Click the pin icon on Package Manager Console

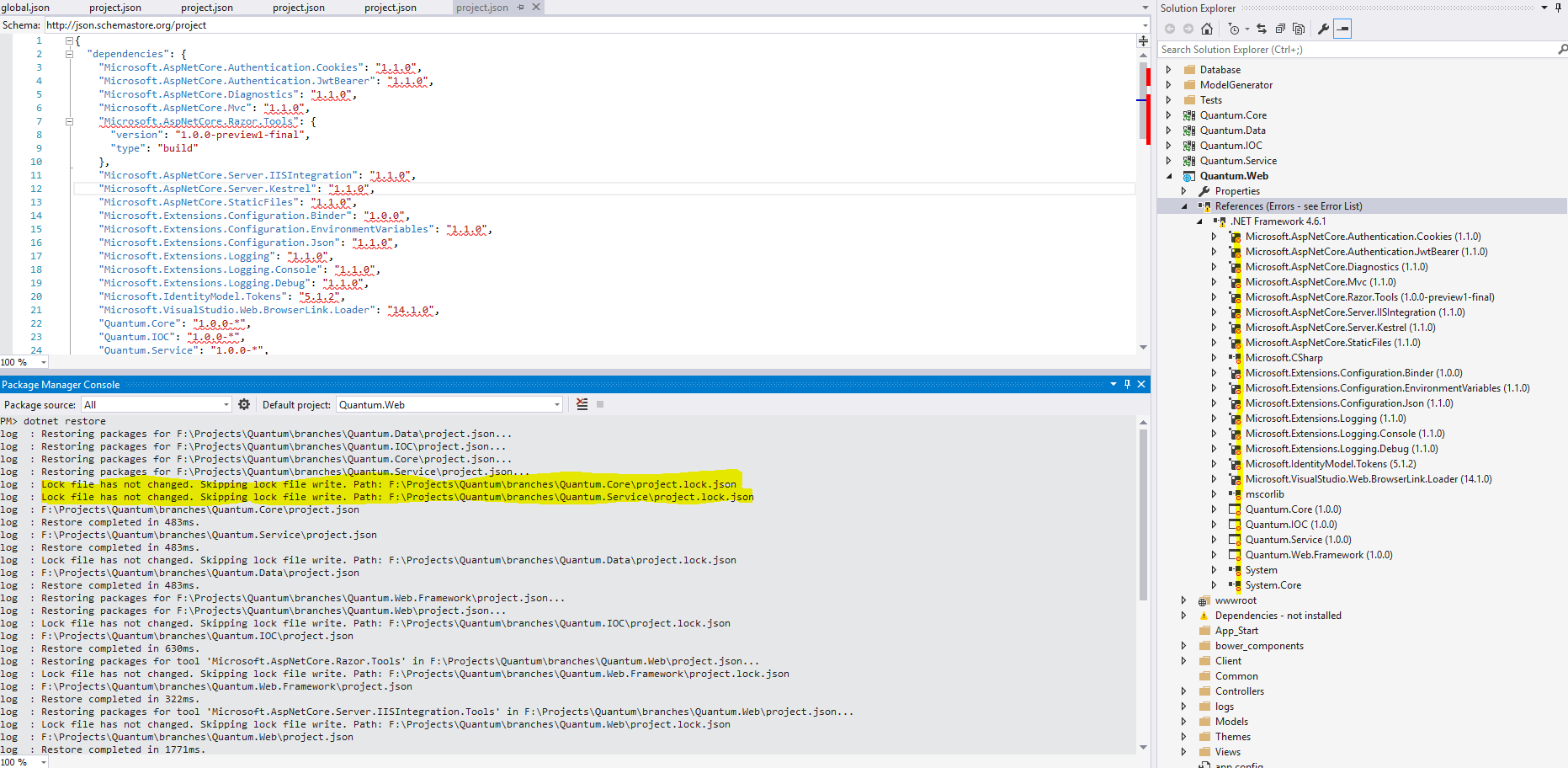pyautogui.click(x=1127, y=384)
